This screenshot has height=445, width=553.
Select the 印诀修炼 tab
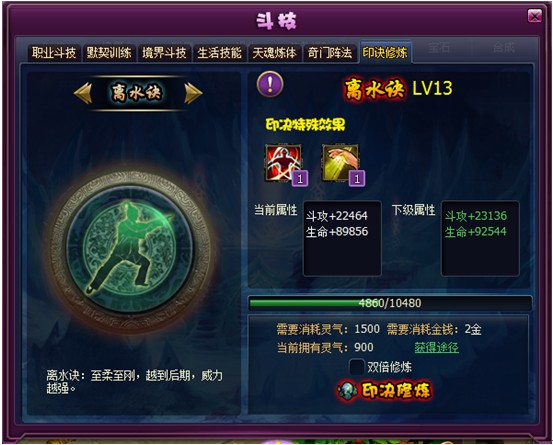385,52
